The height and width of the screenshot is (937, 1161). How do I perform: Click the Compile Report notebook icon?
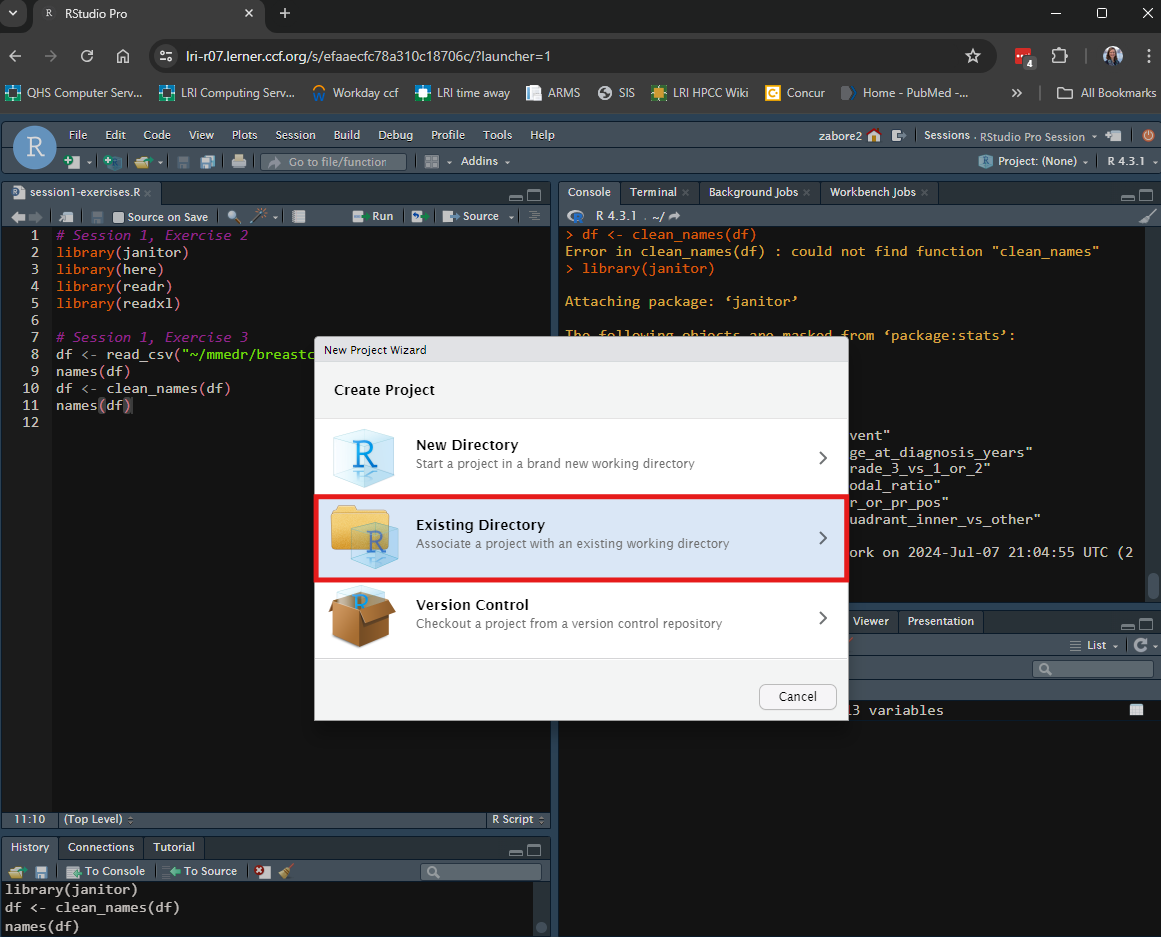click(298, 216)
